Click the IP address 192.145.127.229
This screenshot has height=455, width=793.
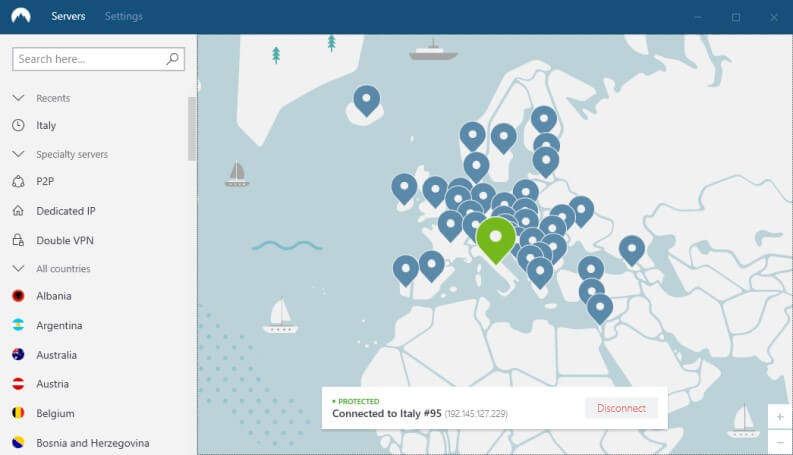coord(476,414)
